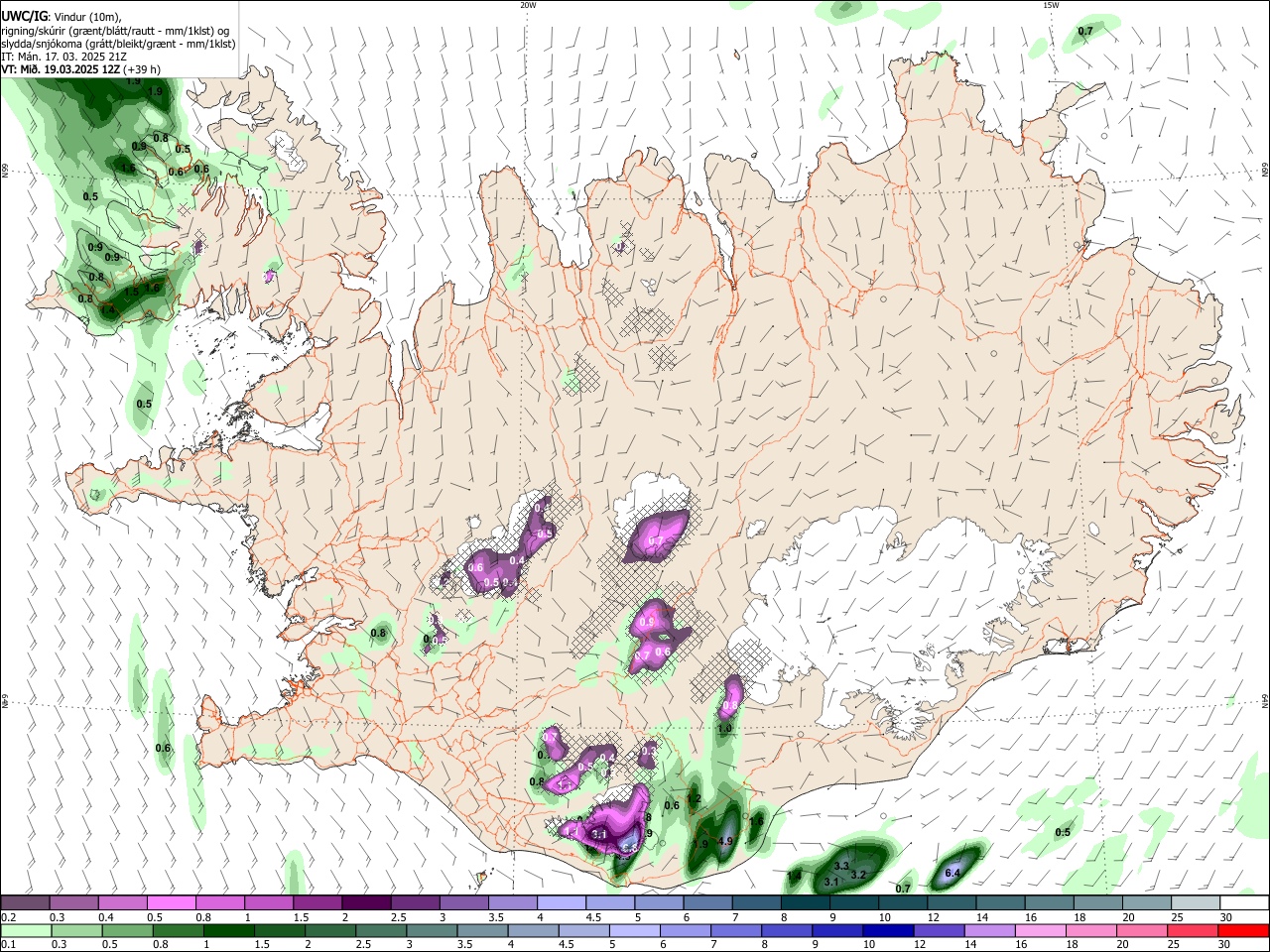The image size is (1270, 952).
Task: Click the 'UWC/IG: Vindur (10m)' title text
Action: tap(61, 16)
